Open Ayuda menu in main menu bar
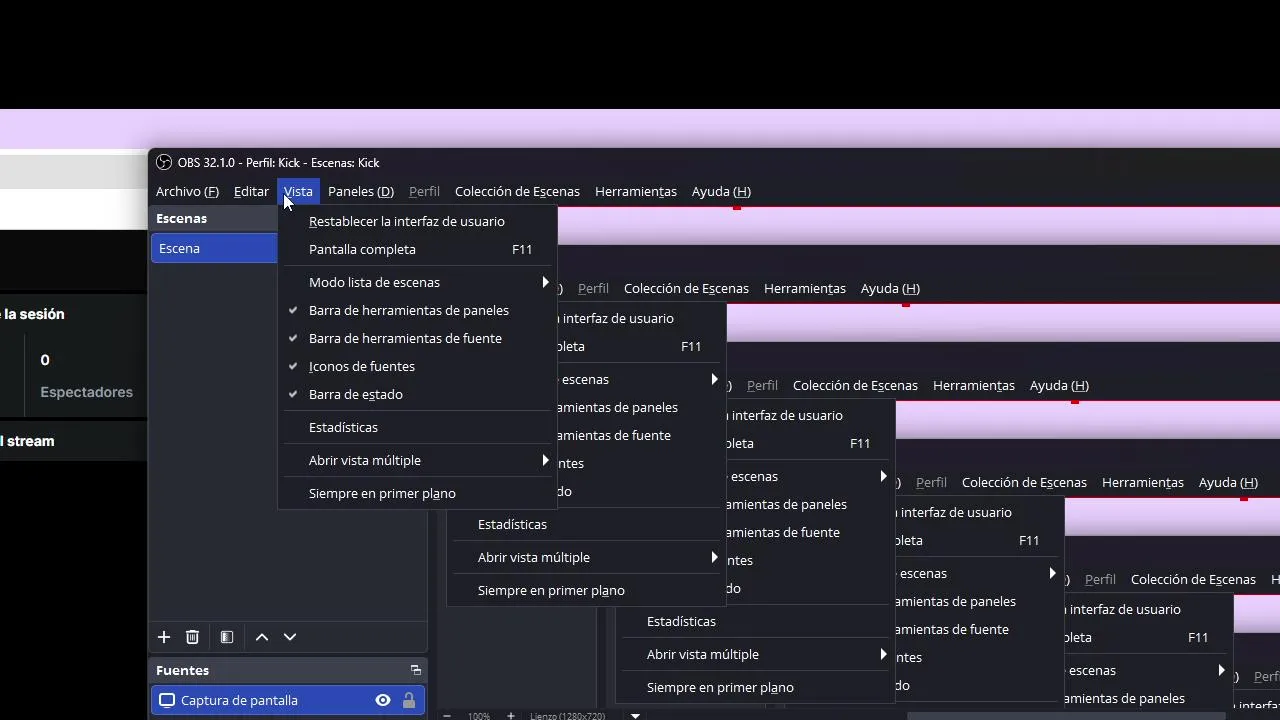The image size is (1280, 720). pyautogui.click(x=721, y=191)
